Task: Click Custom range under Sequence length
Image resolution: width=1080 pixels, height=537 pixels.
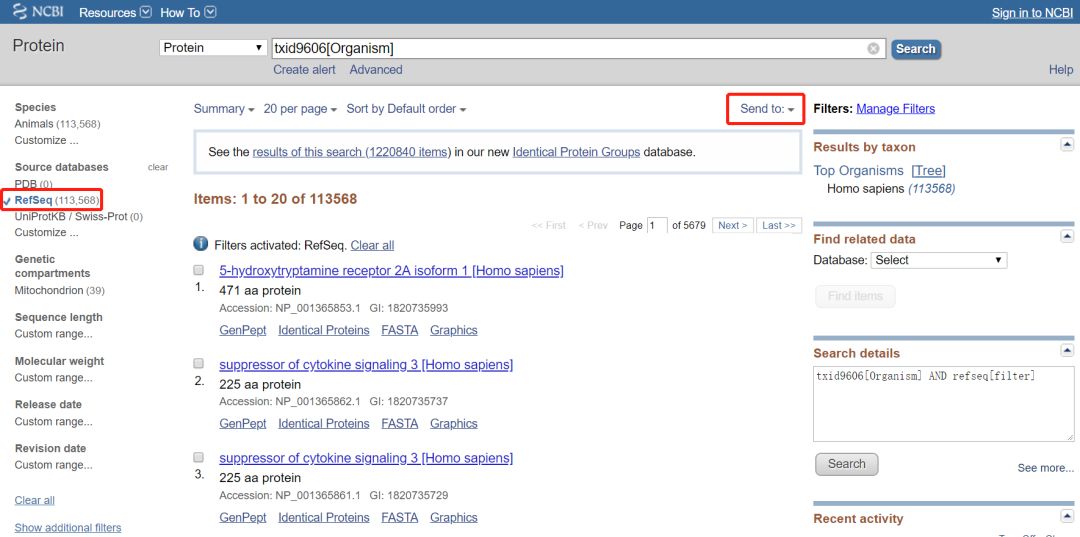Action: (x=54, y=334)
